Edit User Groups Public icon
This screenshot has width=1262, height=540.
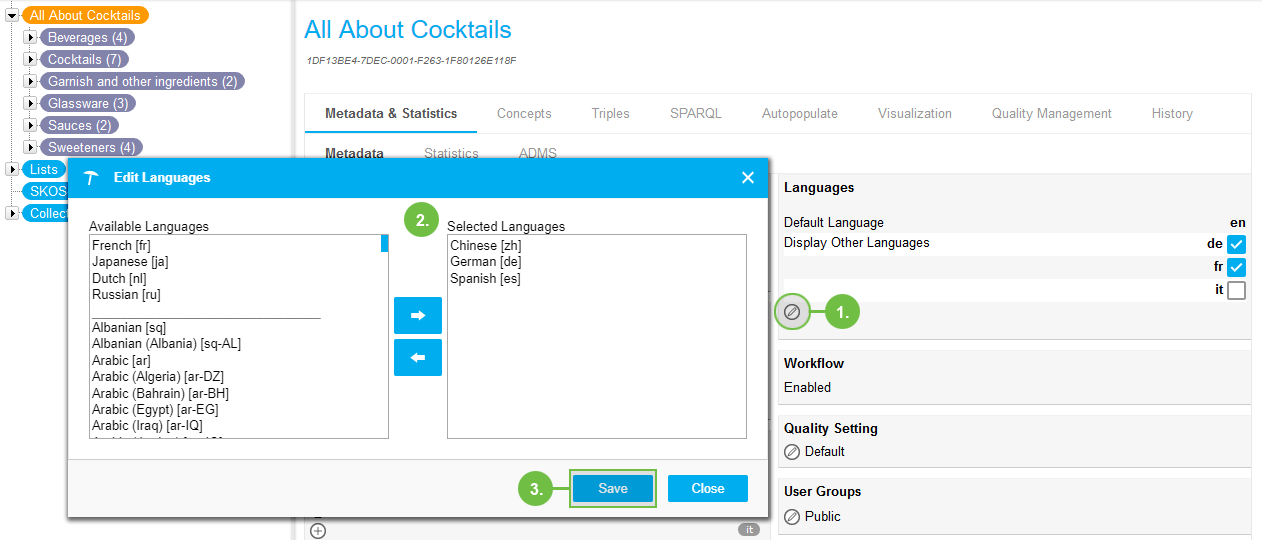[792, 517]
